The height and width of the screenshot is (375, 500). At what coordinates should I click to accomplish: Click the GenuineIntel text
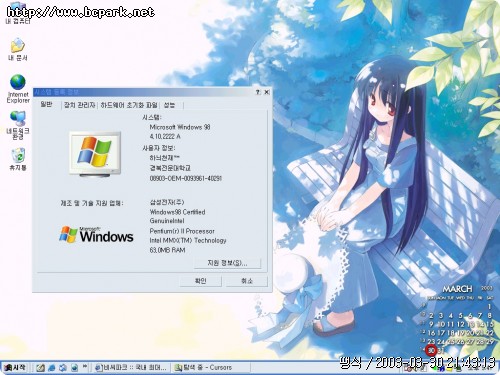167,221
